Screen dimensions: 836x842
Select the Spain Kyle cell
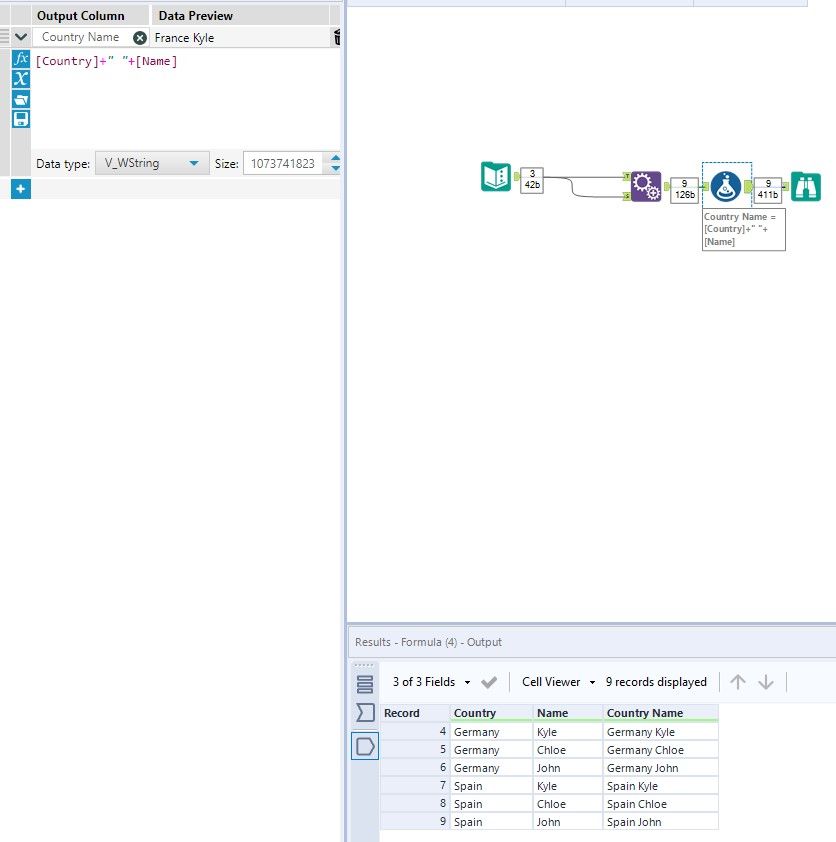click(x=660, y=786)
